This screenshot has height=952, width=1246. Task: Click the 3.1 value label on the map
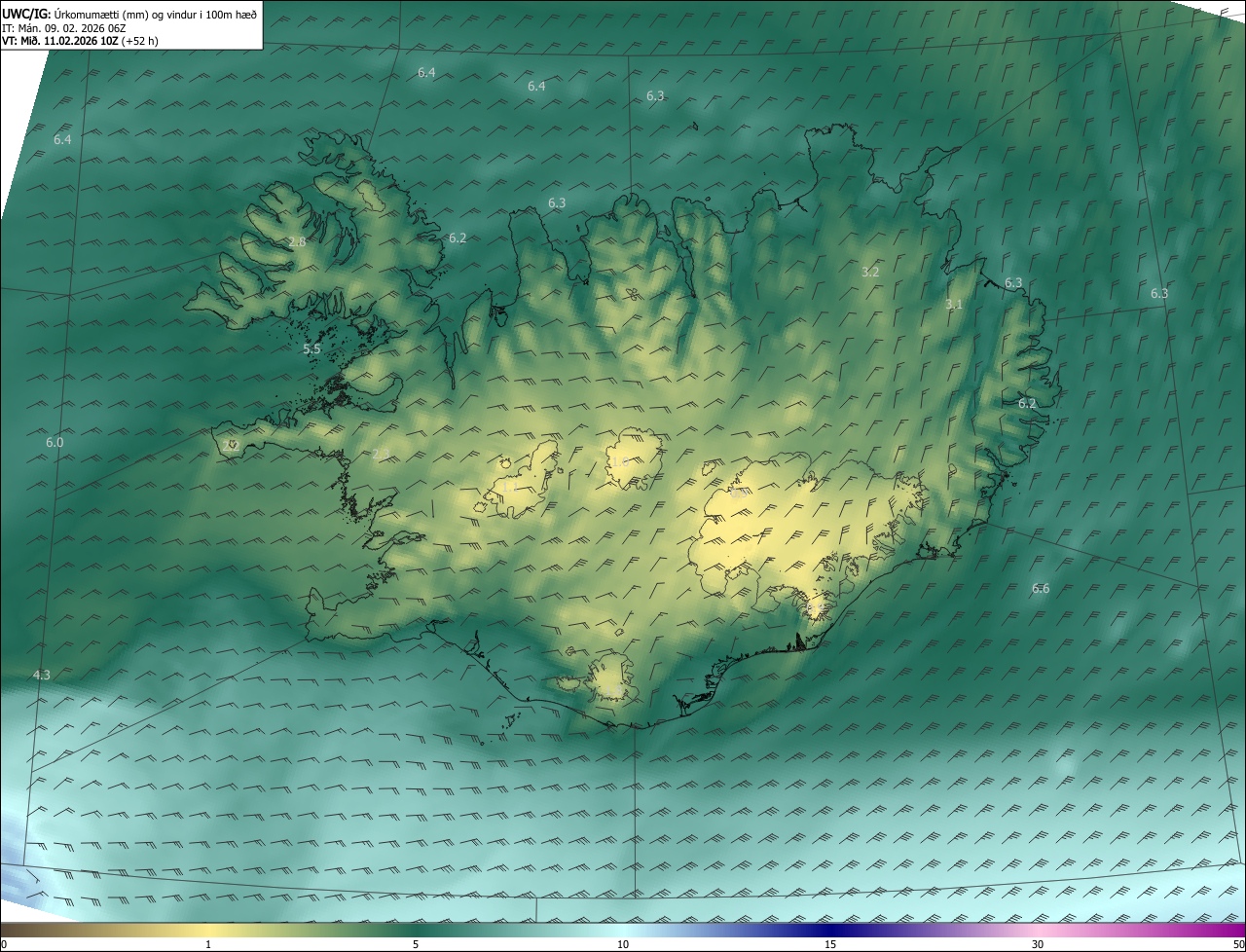[x=954, y=305]
